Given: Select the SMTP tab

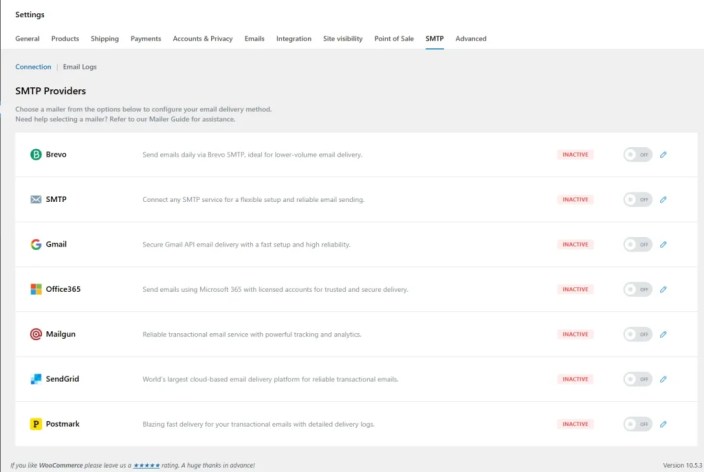Looking at the screenshot, I should pyautogui.click(x=435, y=39).
